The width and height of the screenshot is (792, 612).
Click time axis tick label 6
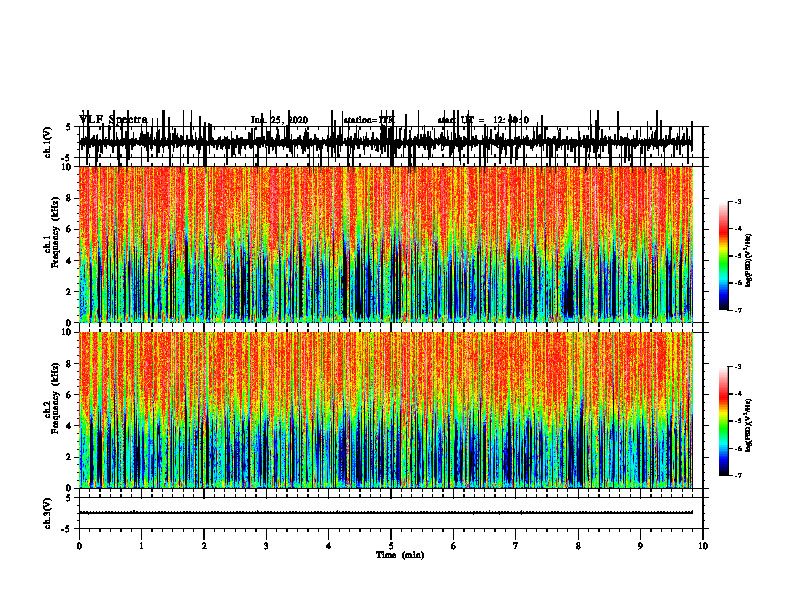(x=454, y=546)
